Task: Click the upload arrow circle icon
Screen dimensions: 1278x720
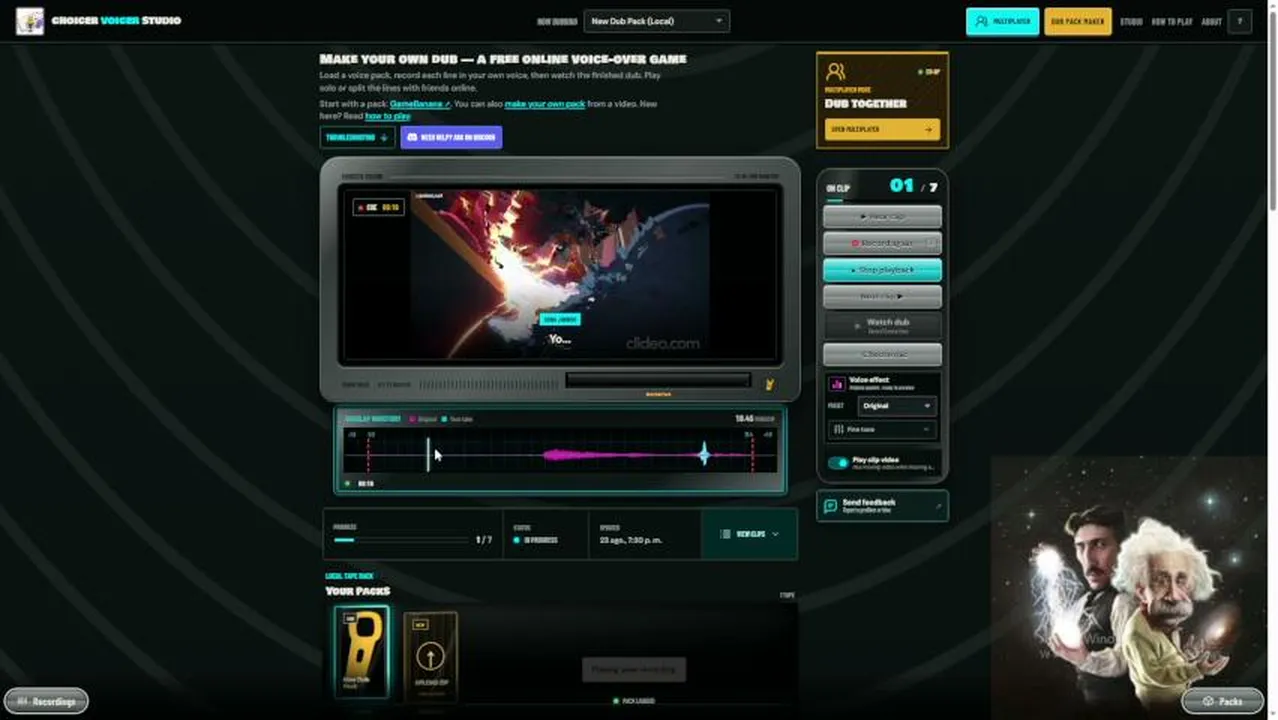Action: (x=430, y=658)
